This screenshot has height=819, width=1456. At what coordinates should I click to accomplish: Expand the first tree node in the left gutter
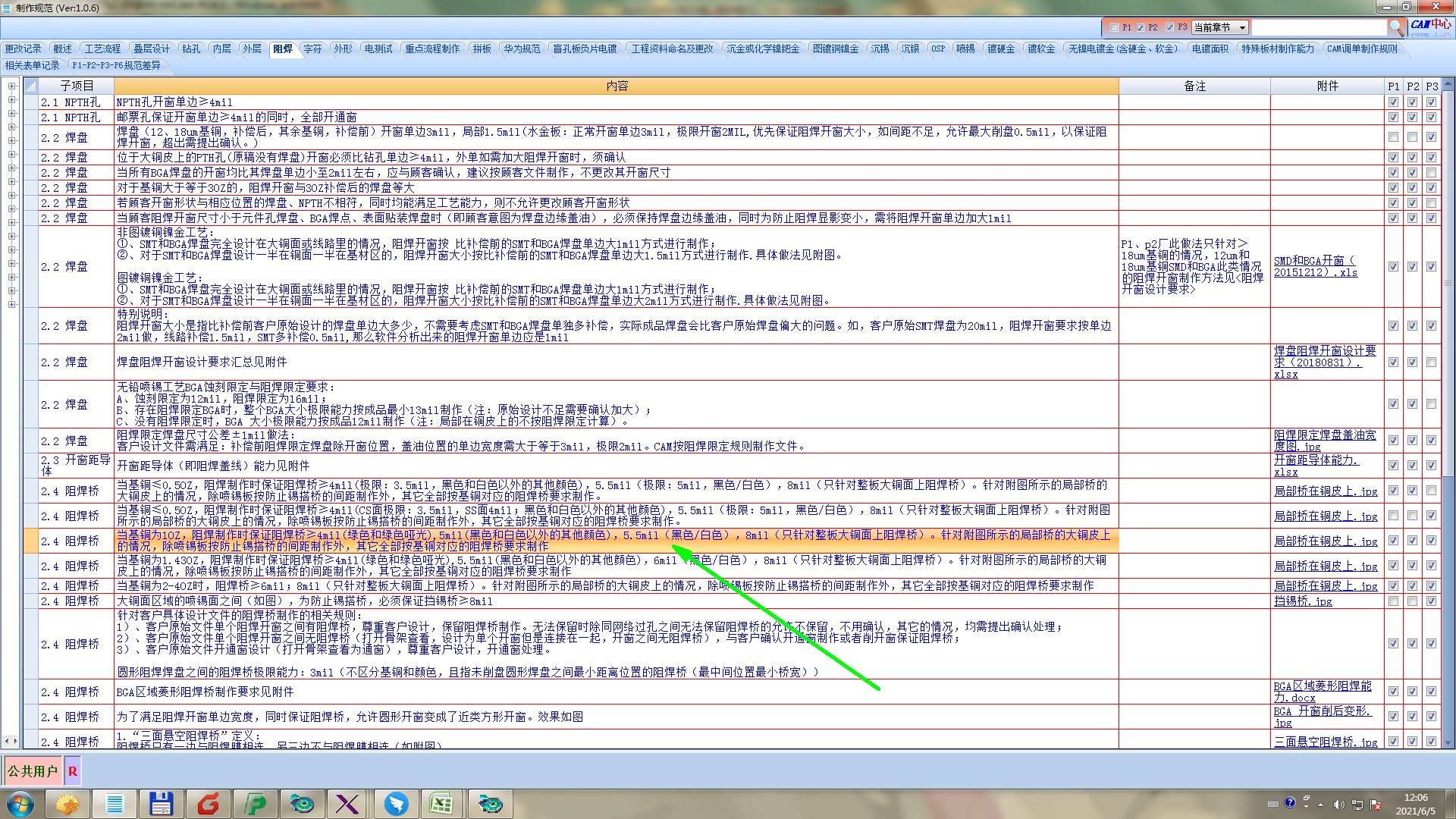click(11, 86)
